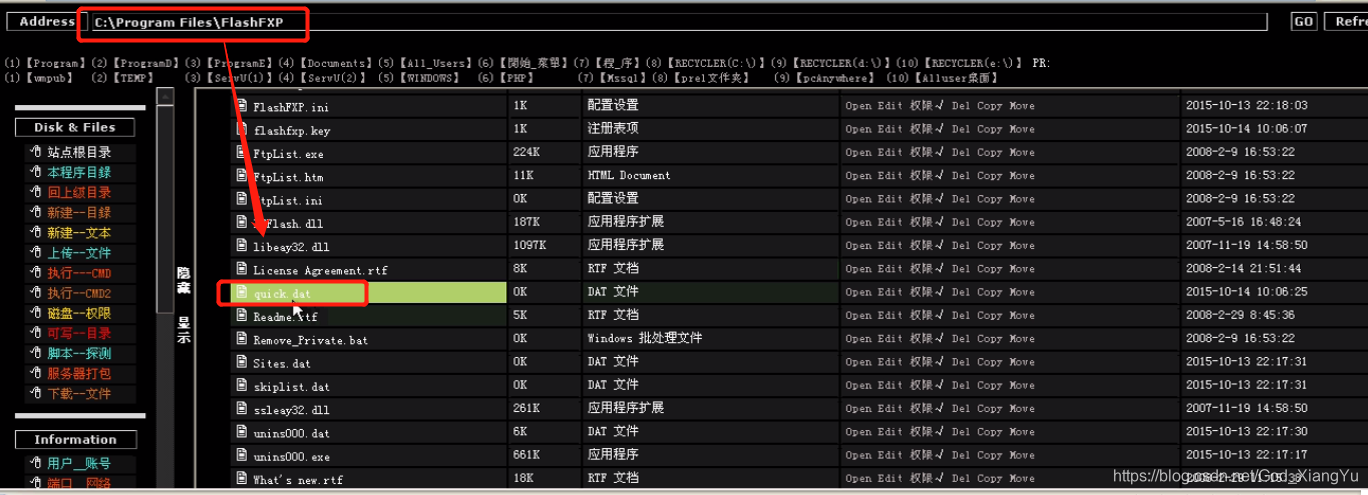
Task: Click the file icon beside unins000.dat
Action: 241,432
